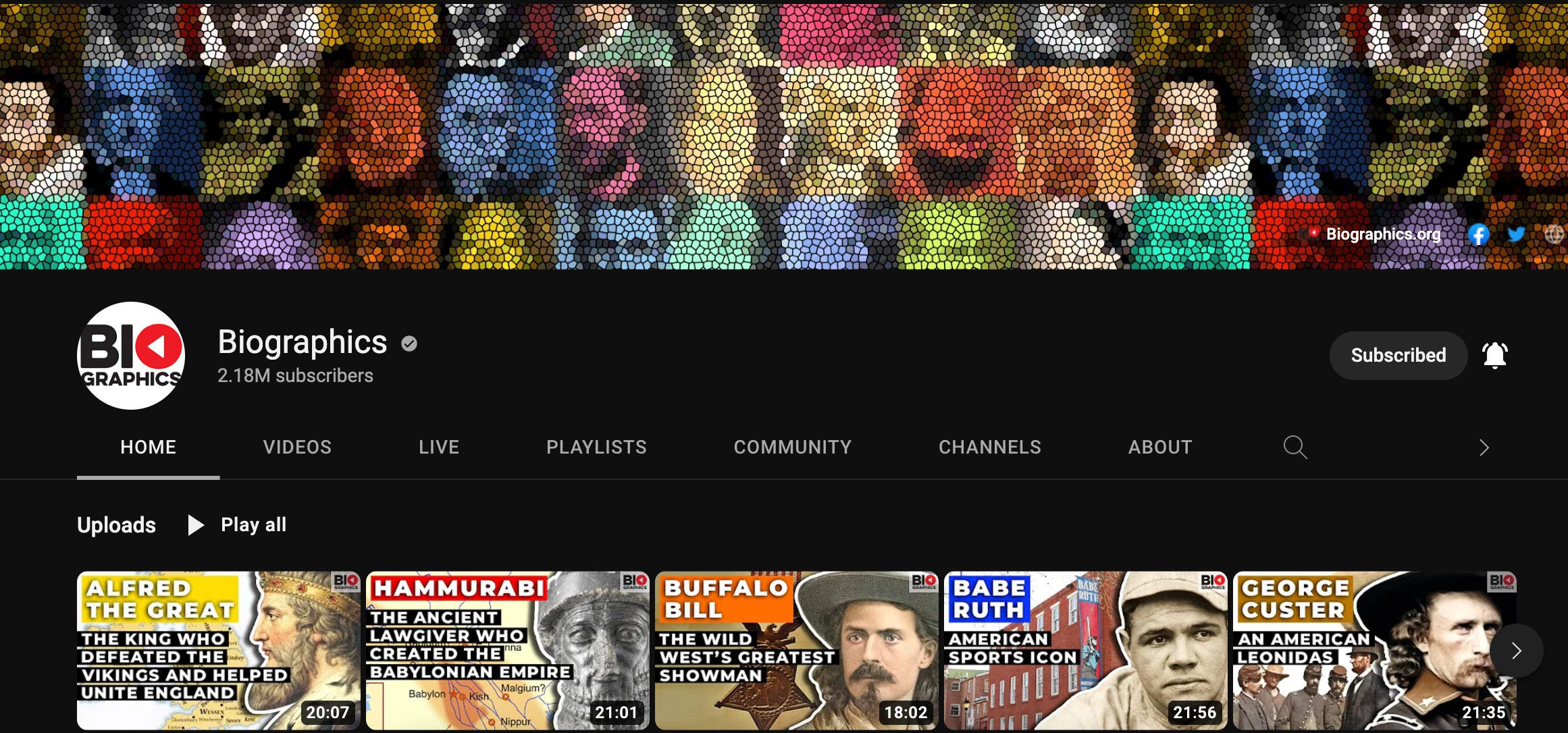This screenshot has height=733, width=1568.
Task: Open the Babe Ruth video thumbnail
Action: click(x=1086, y=651)
